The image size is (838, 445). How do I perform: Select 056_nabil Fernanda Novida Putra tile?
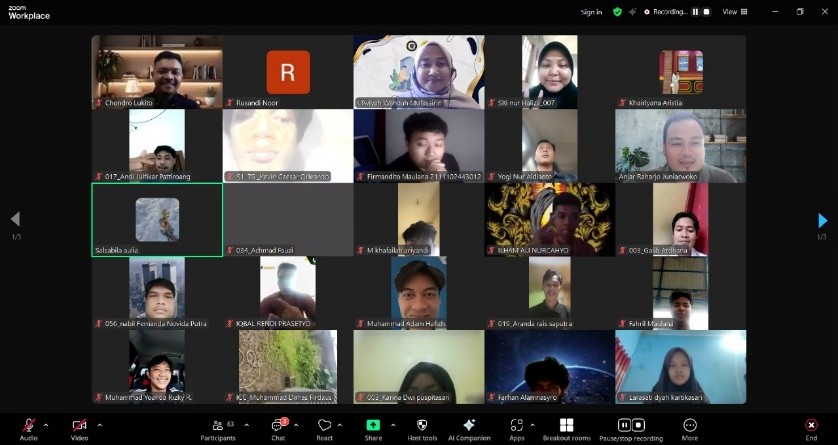click(157, 293)
